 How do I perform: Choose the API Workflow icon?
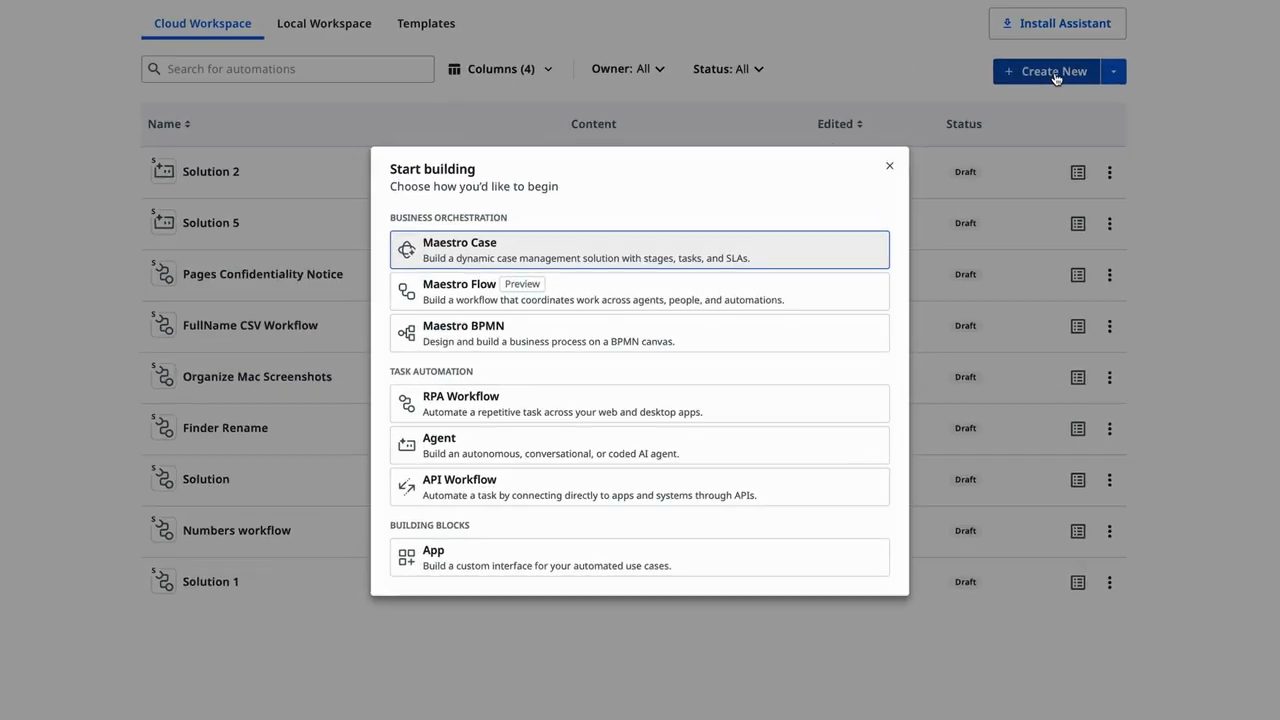tap(406, 487)
